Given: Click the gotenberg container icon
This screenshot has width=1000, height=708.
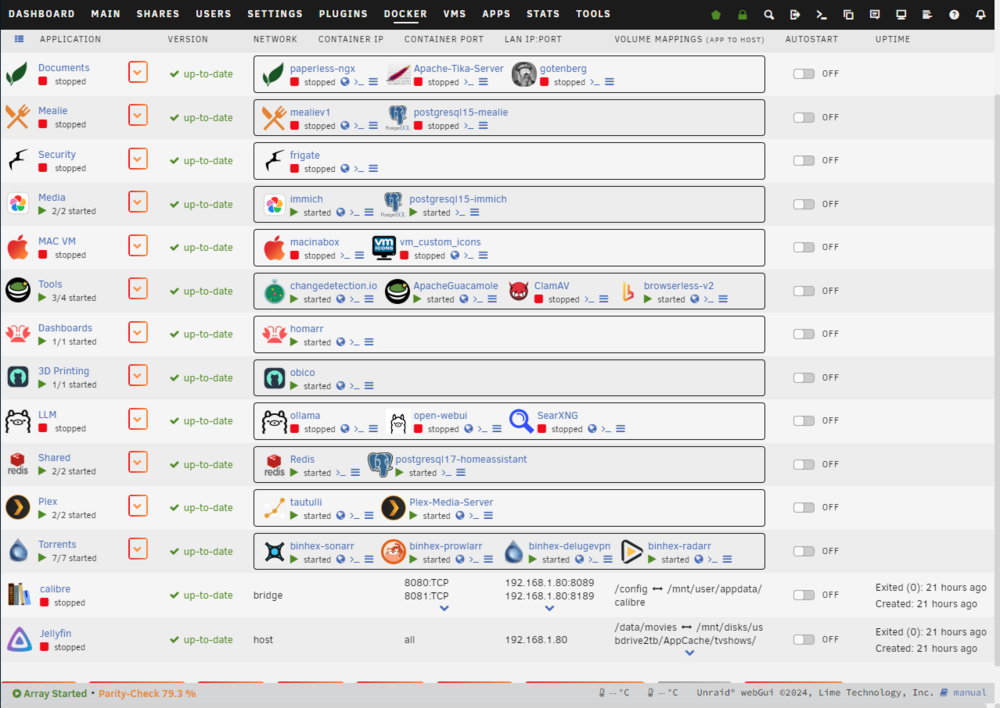Looking at the screenshot, I should pos(524,75).
